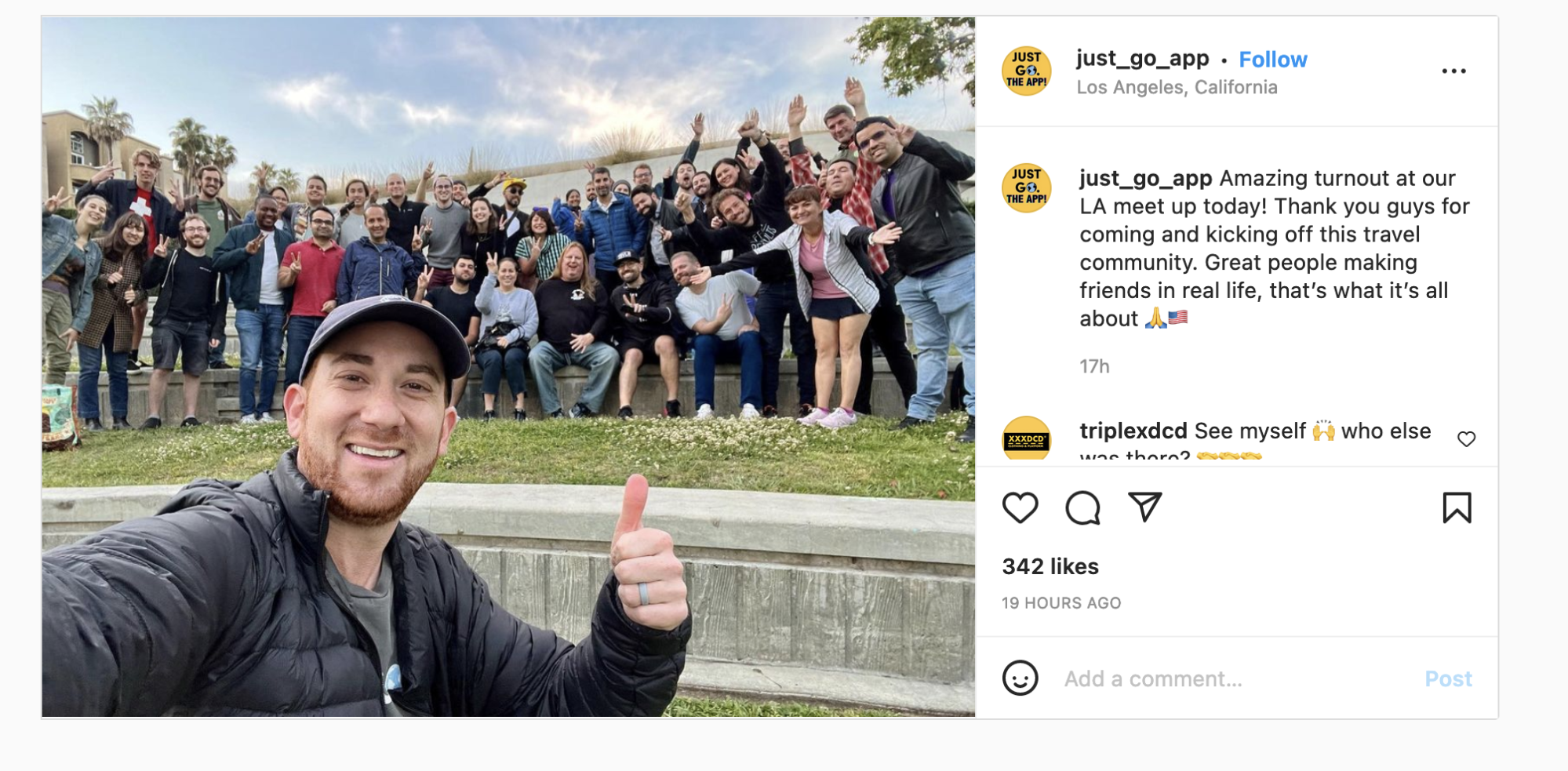1568x771 pixels.
Task: Open the comment bubble icon
Action: coord(1082,507)
